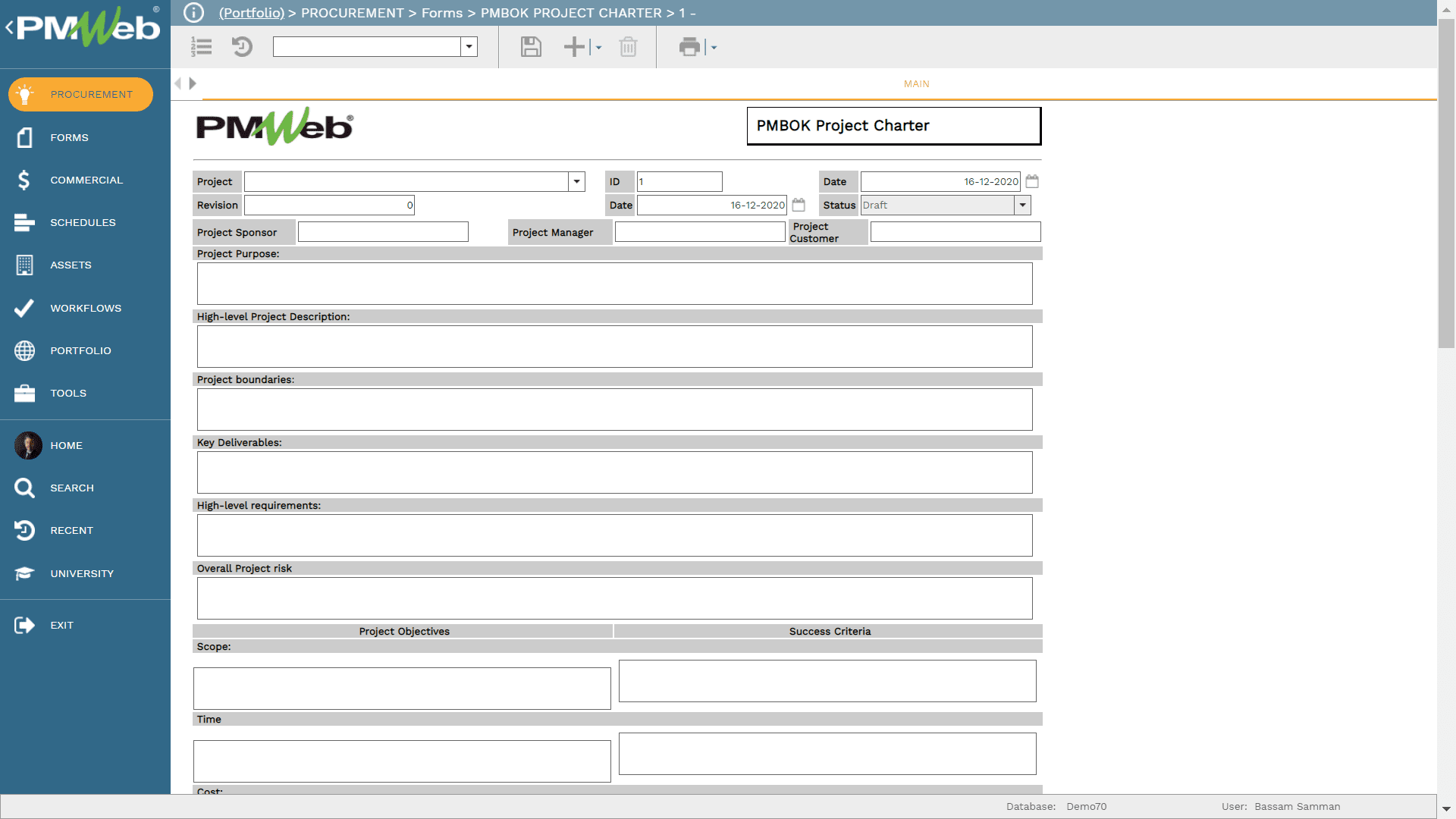This screenshot has width=1456, height=819.
Task: Click the numbered list view icon
Action: (201, 47)
